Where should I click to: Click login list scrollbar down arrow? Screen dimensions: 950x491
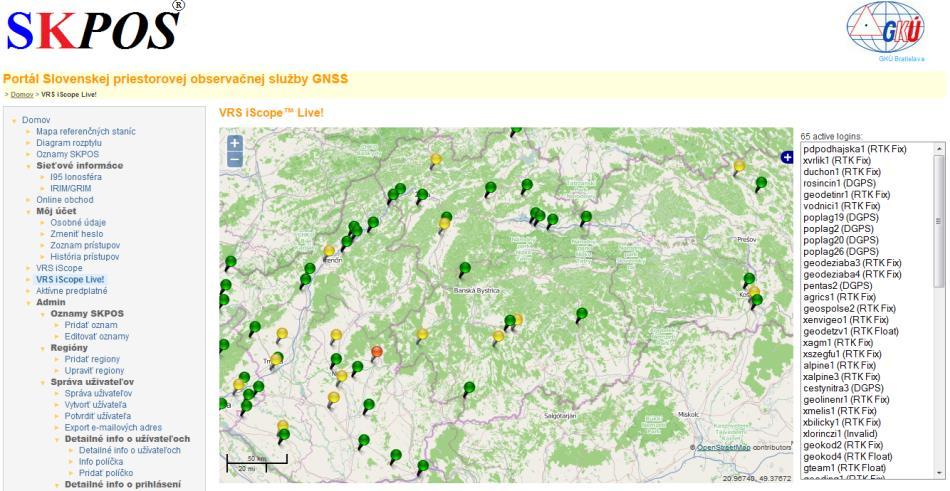940,473
